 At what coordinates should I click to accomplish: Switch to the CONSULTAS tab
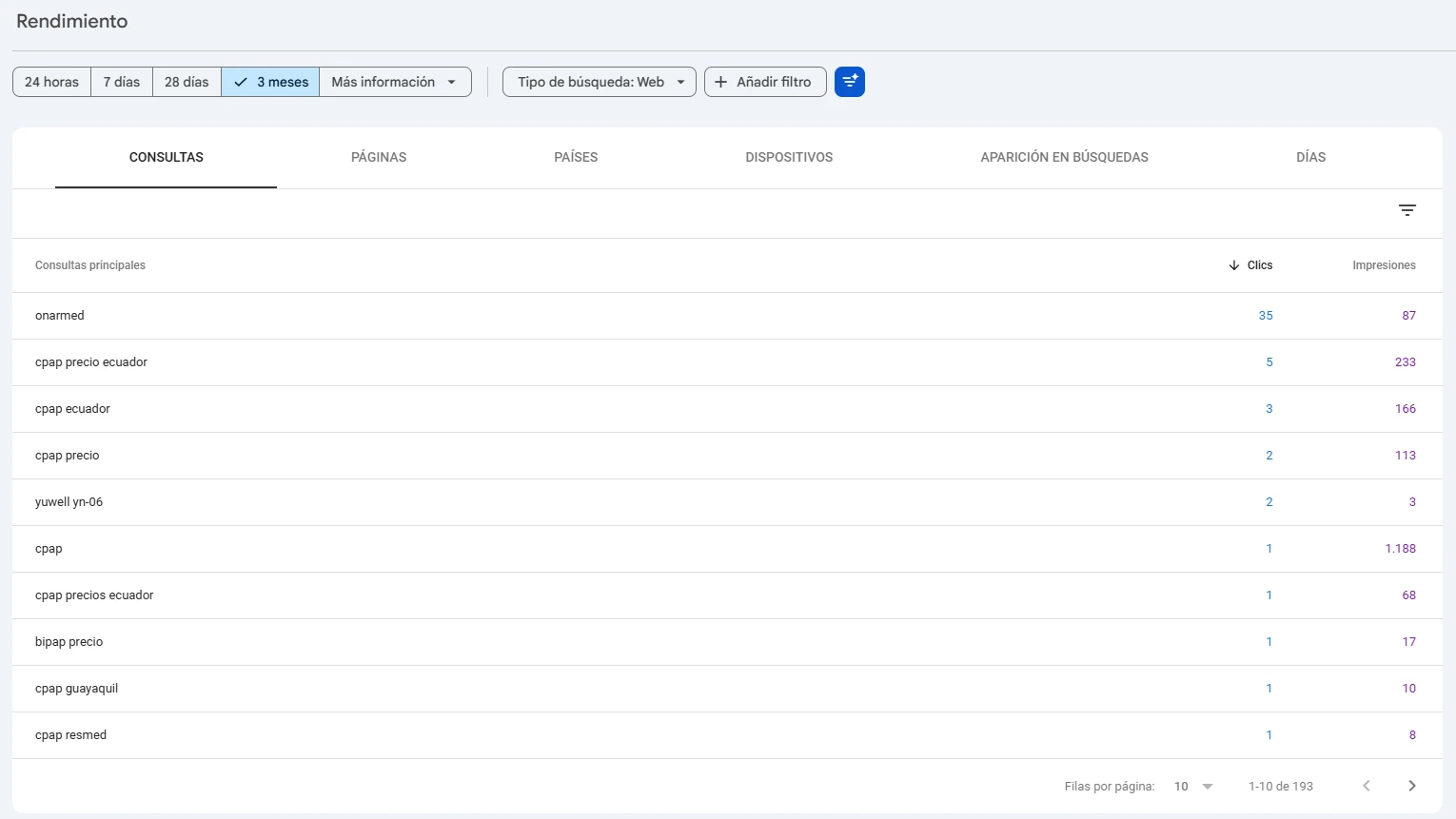[167, 158]
